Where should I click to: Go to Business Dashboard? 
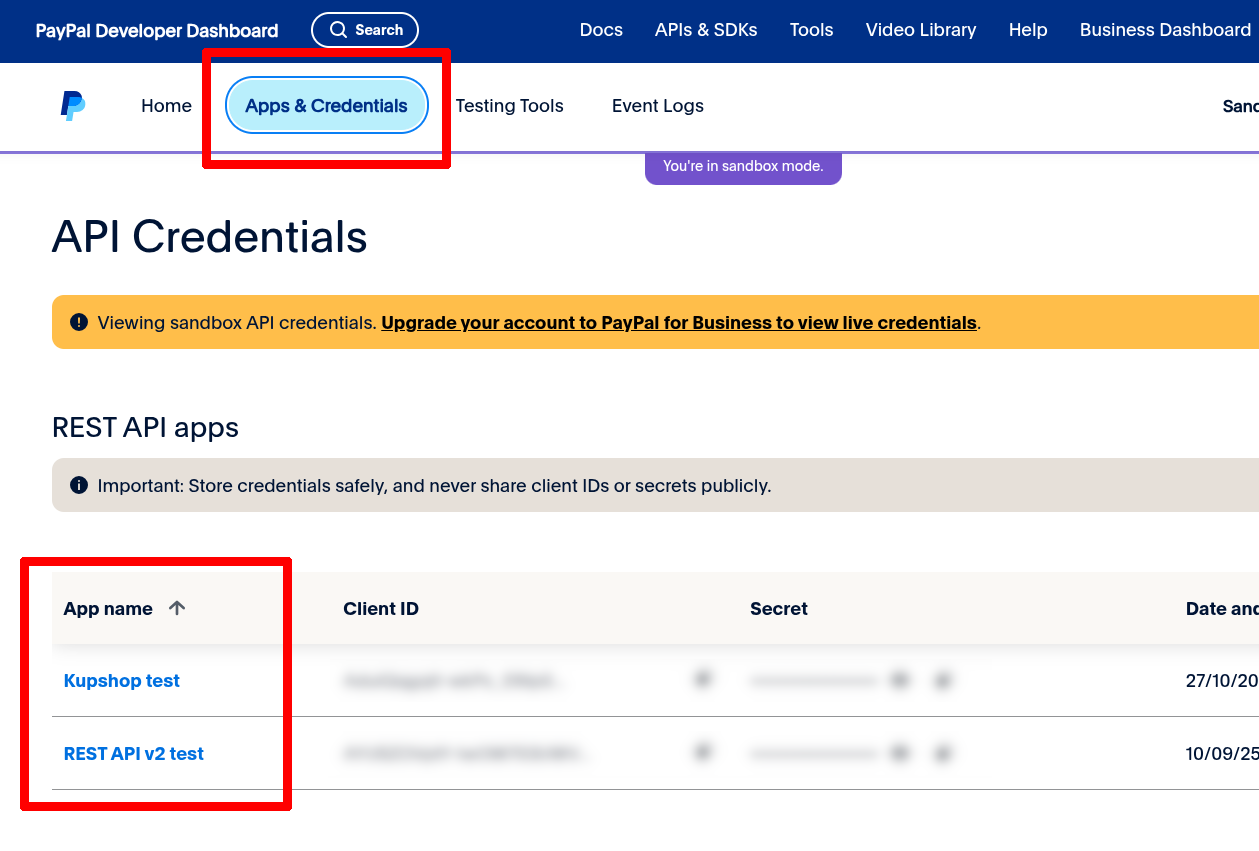pyautogui.click(x=1165, y=30)
